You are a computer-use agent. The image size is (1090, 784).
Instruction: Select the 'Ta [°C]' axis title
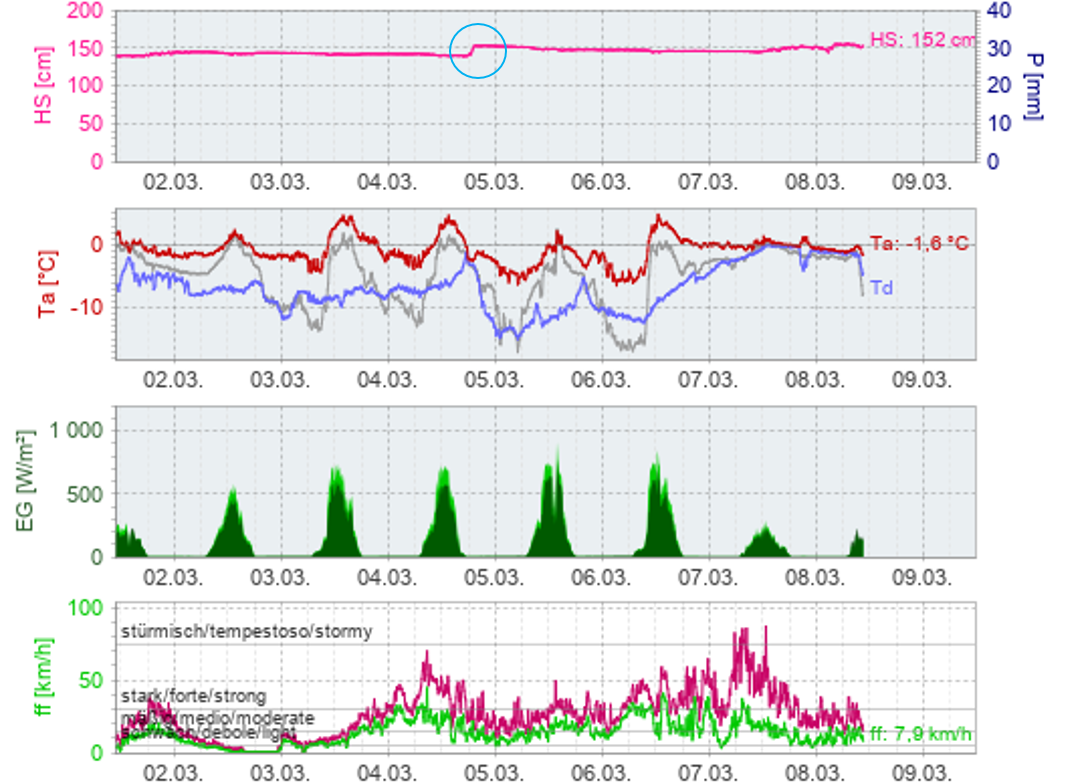coord(46,284)
